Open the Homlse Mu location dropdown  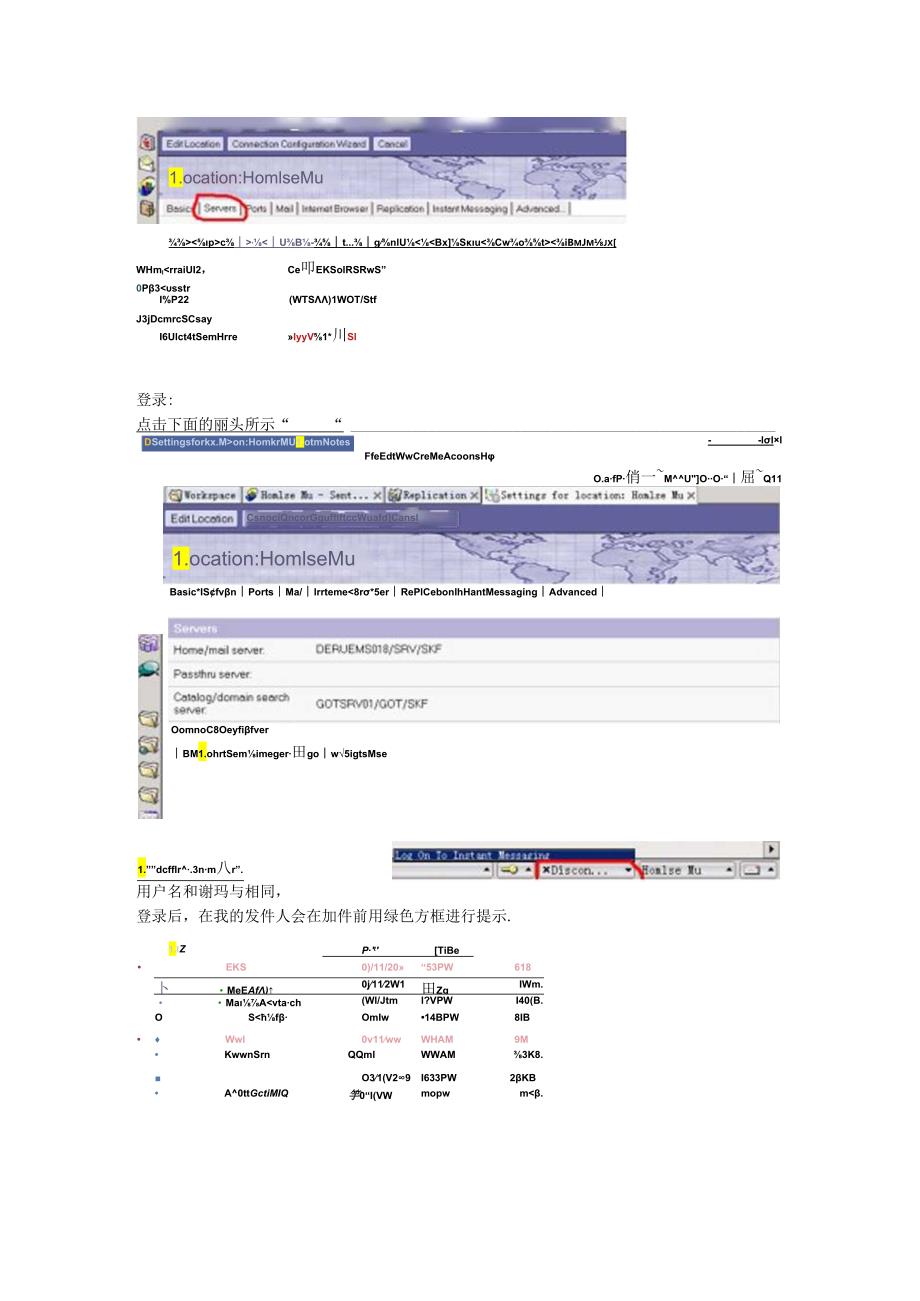coord(728,870)
